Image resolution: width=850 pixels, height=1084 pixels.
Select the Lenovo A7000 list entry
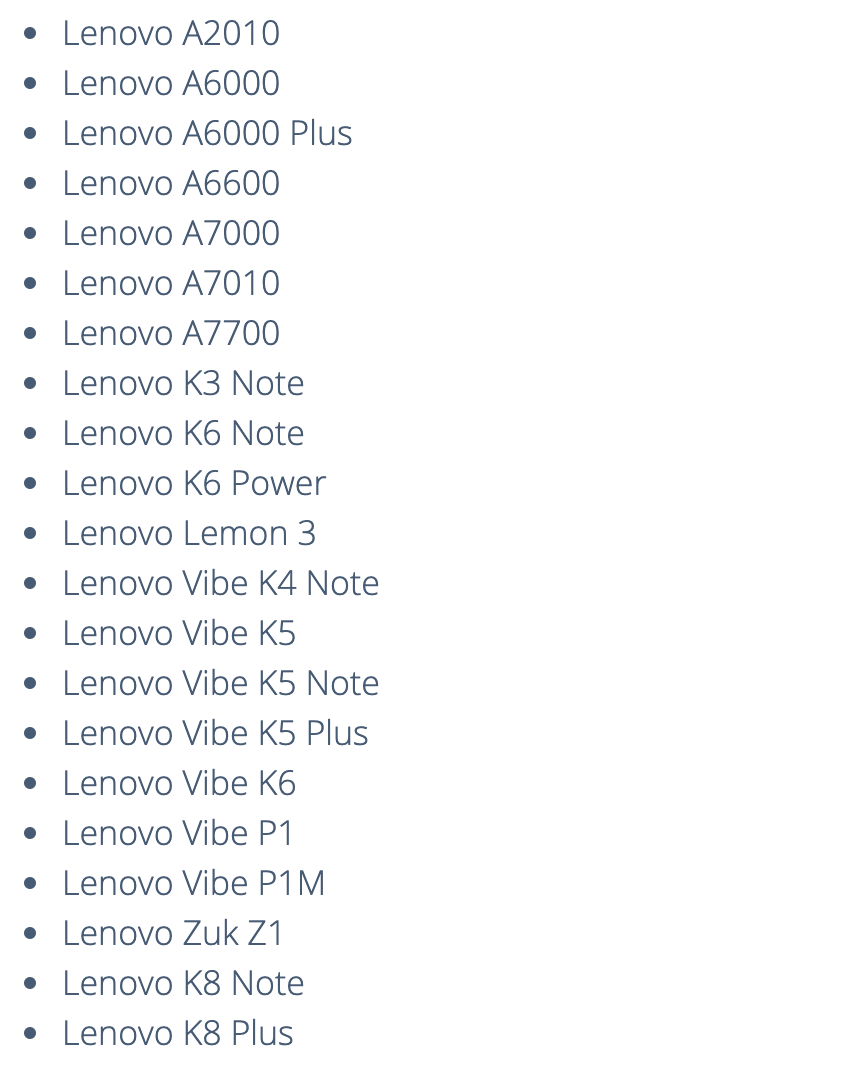coord(171,233)
